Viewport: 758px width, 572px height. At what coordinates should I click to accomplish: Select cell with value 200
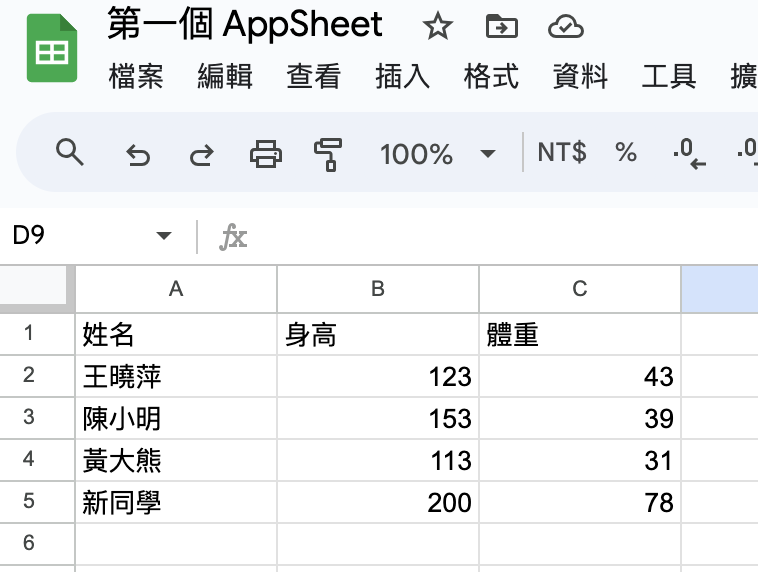[378, 502]
